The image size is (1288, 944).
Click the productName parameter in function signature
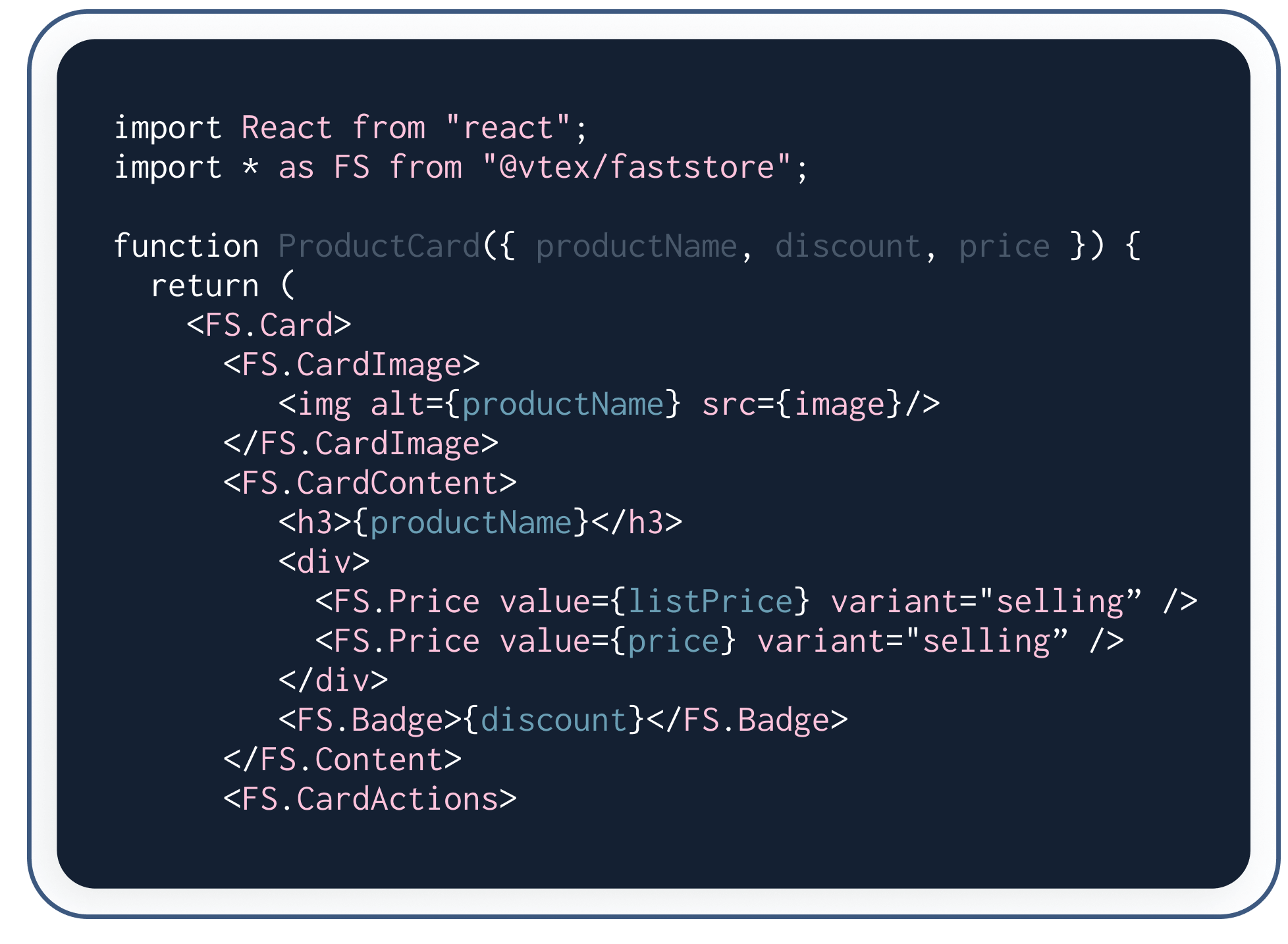[x=636, y=246]
